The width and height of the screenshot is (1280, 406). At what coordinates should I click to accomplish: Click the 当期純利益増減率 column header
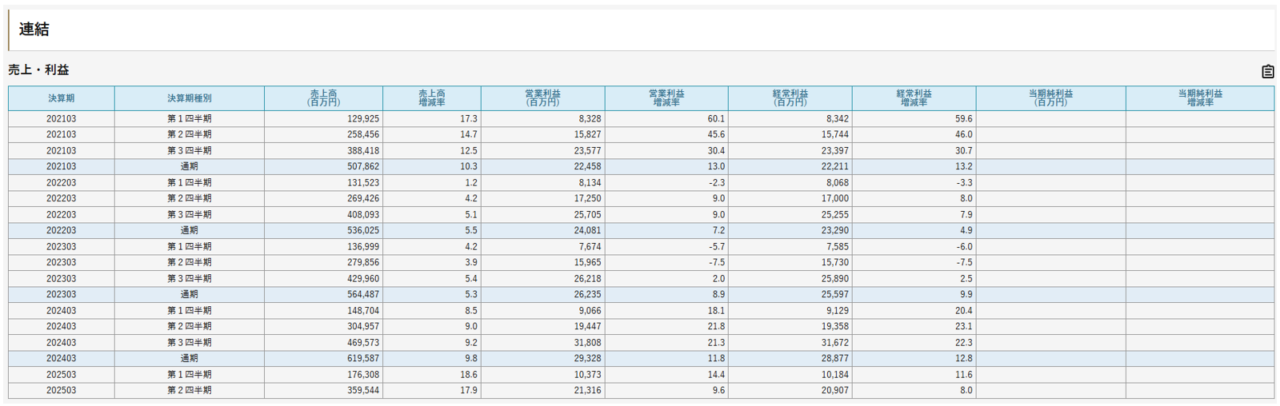(x=1199, y=98)
